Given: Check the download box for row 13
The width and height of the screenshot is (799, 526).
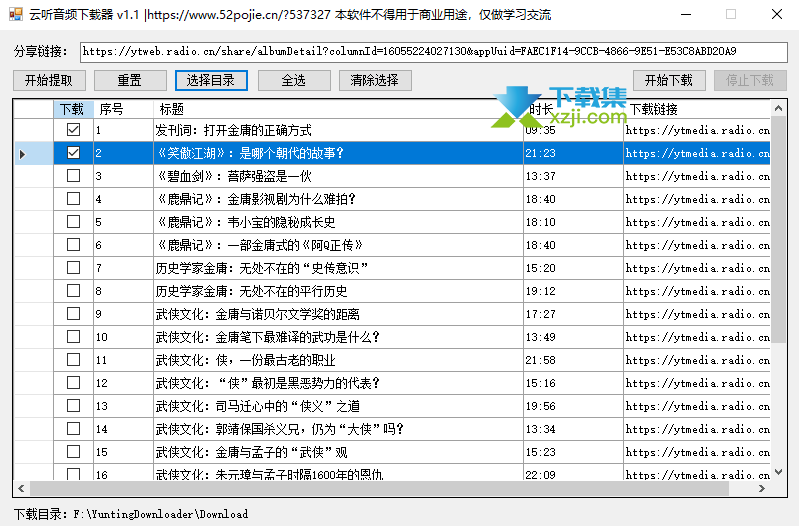Looking at the screenshot, I should tap(73, 406).
